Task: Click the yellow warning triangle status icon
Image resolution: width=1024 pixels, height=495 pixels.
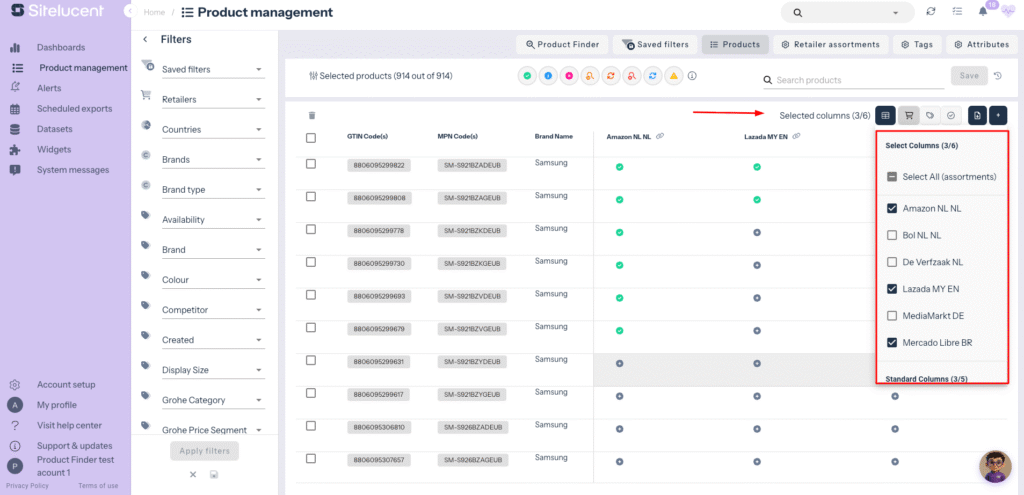Action: click(674, 76)
